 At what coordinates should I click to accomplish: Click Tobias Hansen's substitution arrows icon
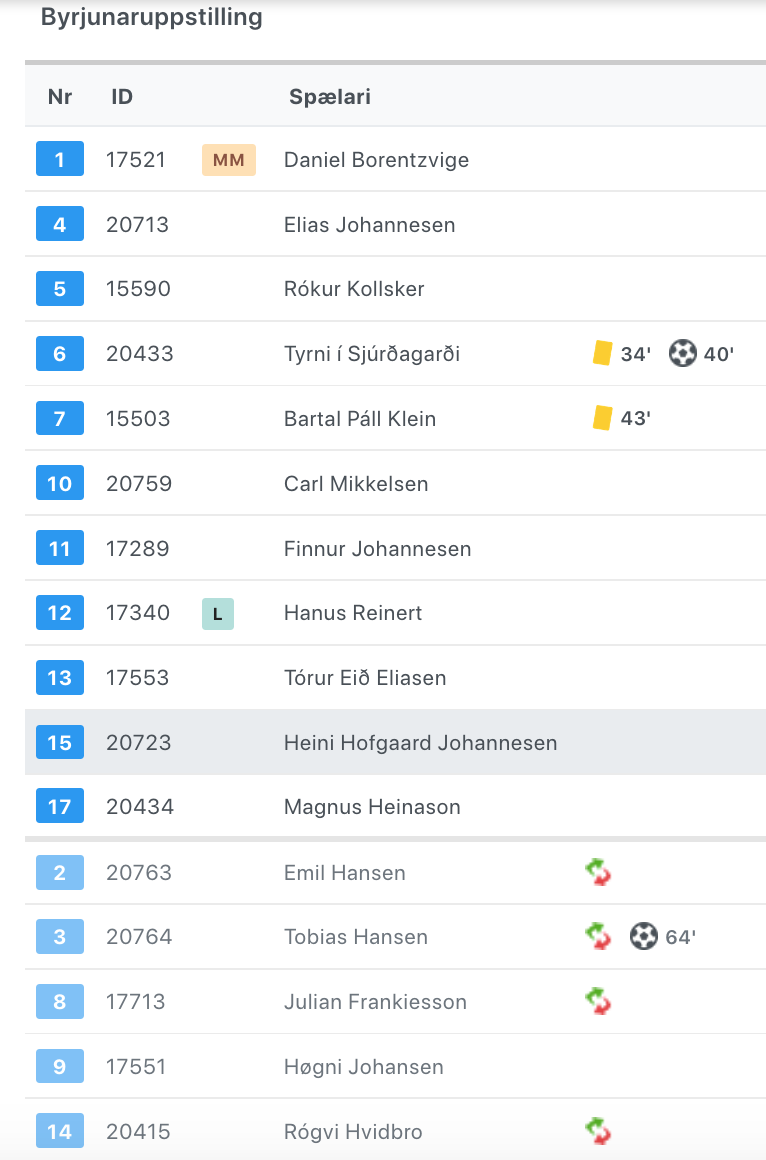pos(598,937)
